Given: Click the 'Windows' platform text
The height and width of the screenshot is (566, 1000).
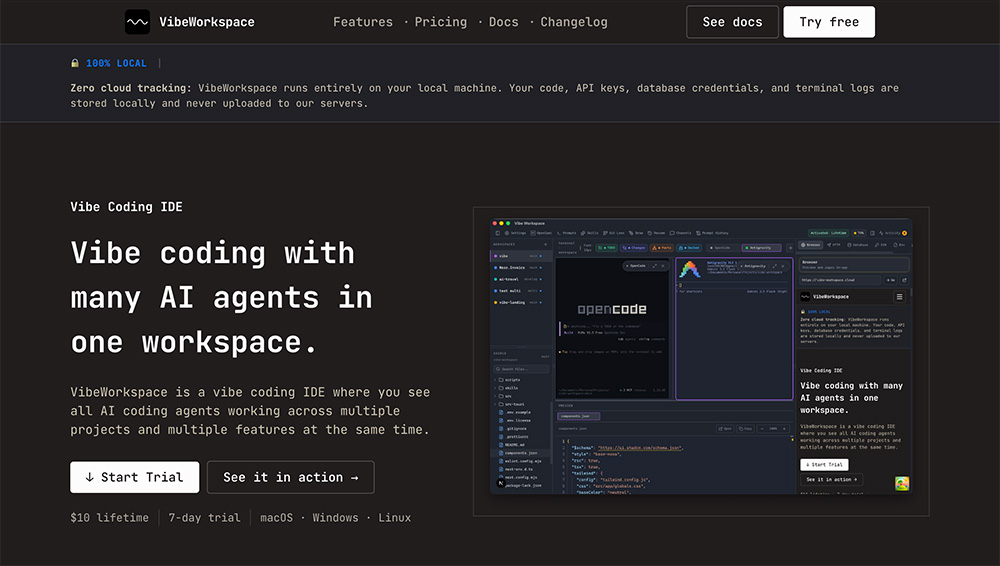Looking at the screenshot, I should (335, 518).
